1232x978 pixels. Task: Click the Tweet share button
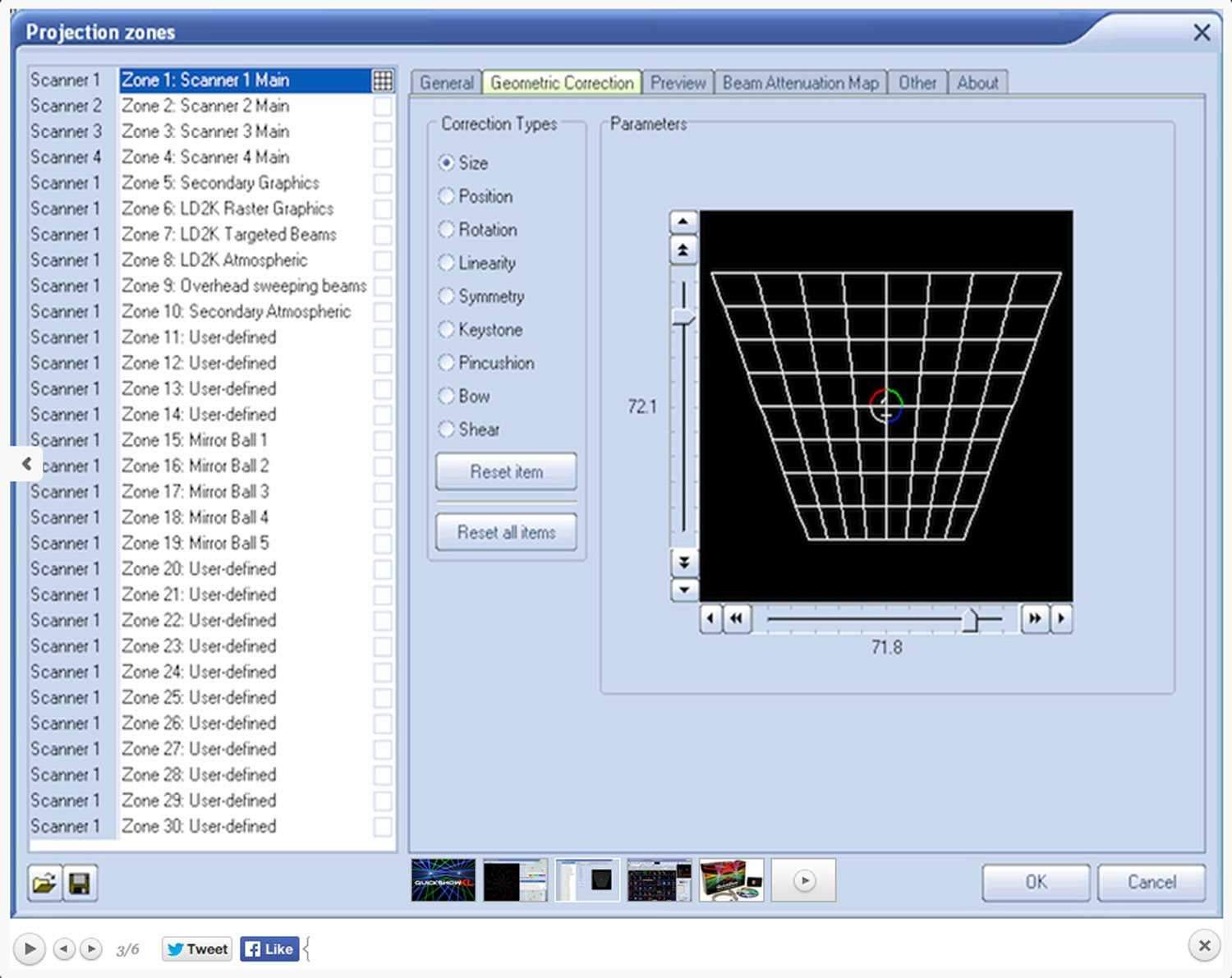195,948
